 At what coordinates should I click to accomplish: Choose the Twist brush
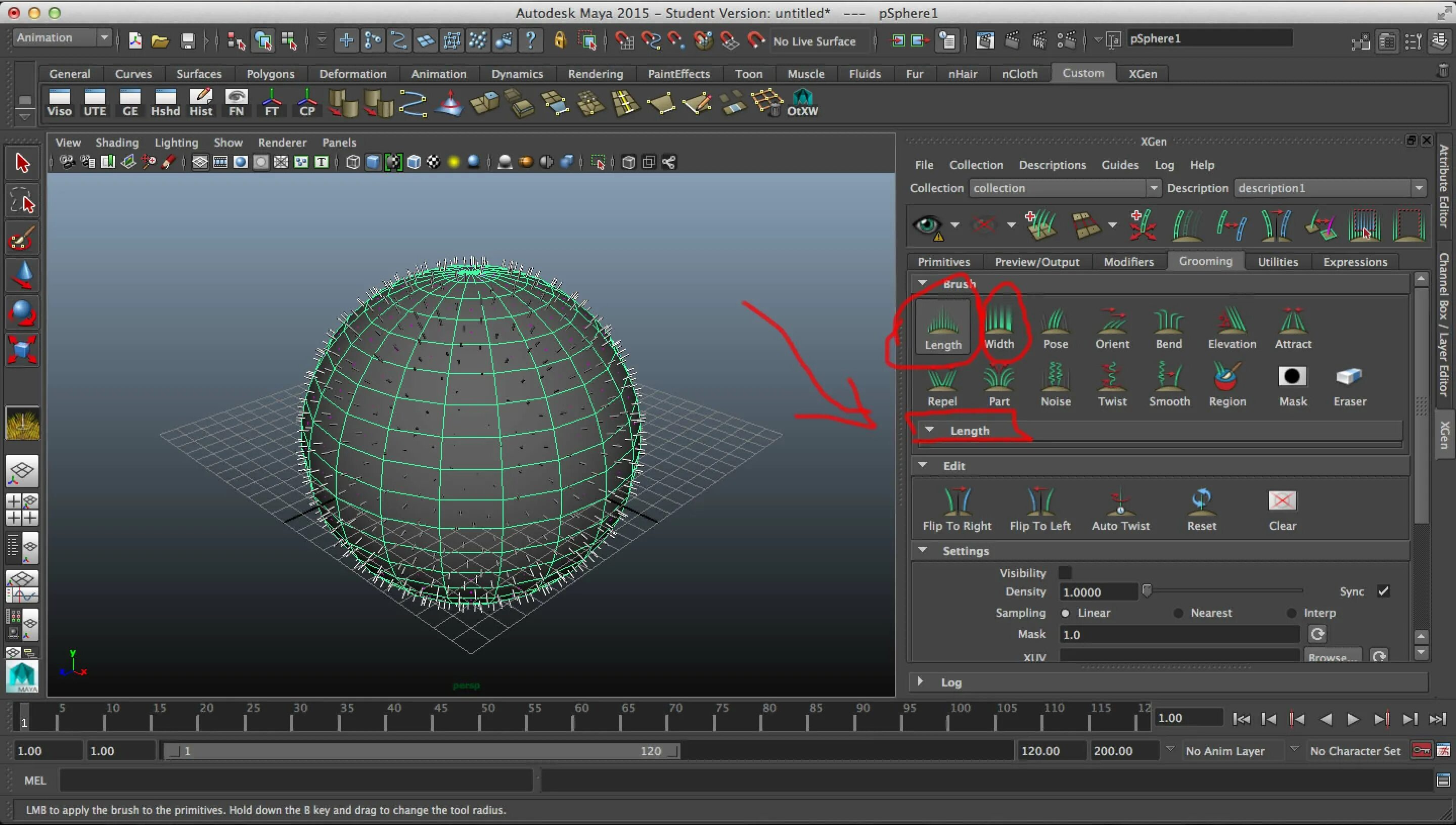point(1112,385)
